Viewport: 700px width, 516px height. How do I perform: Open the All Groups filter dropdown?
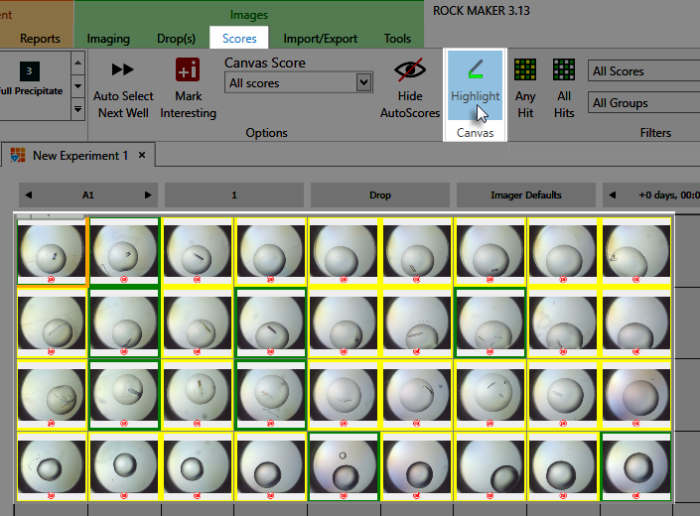tap(643, 103)
